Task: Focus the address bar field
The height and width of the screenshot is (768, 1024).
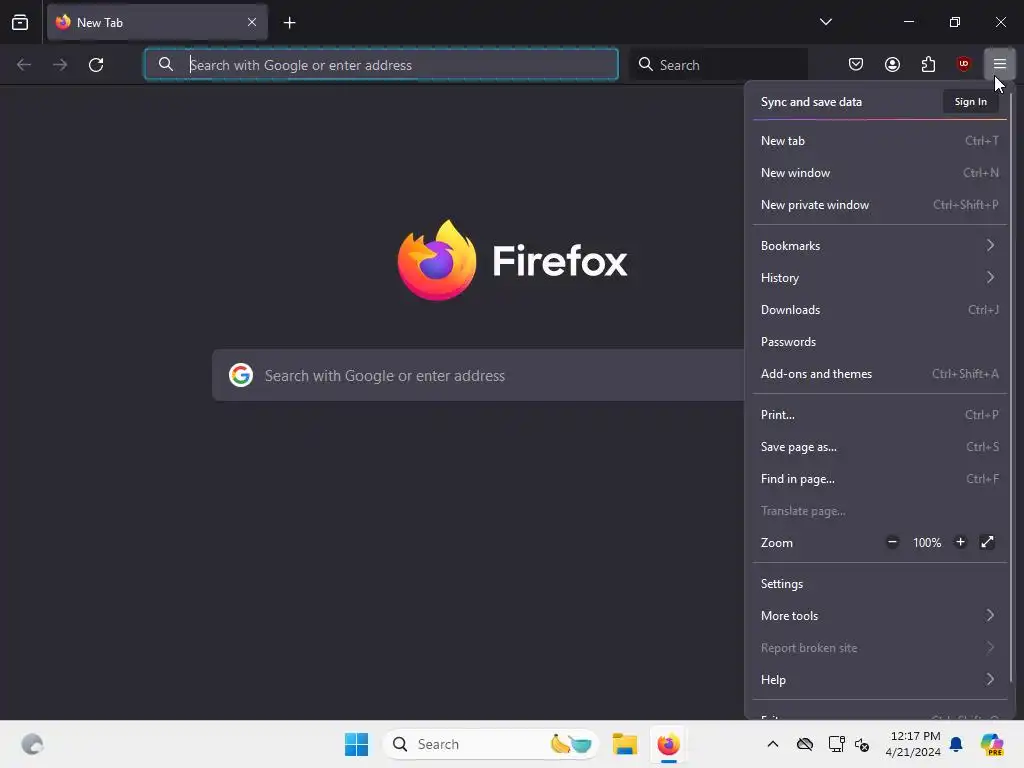Action: coord(381,65)
